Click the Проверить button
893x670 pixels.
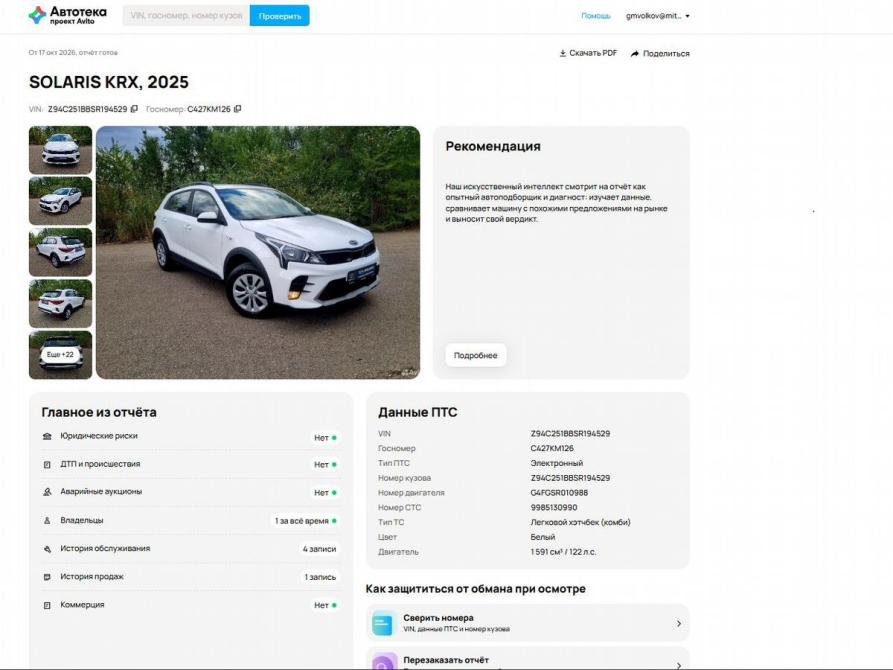click(280, 16)
